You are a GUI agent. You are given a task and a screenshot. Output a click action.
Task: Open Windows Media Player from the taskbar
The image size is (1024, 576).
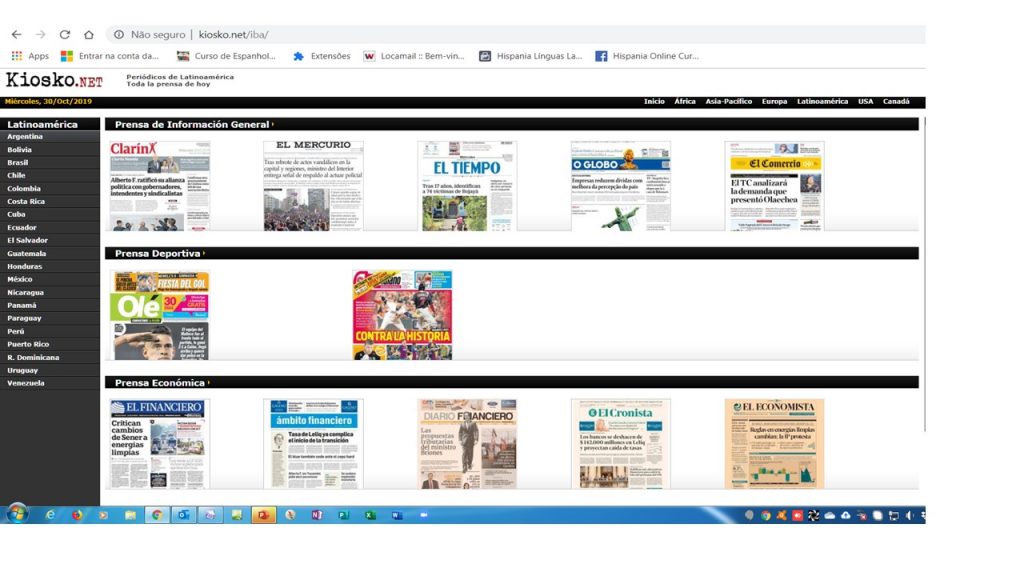point(103,515)
